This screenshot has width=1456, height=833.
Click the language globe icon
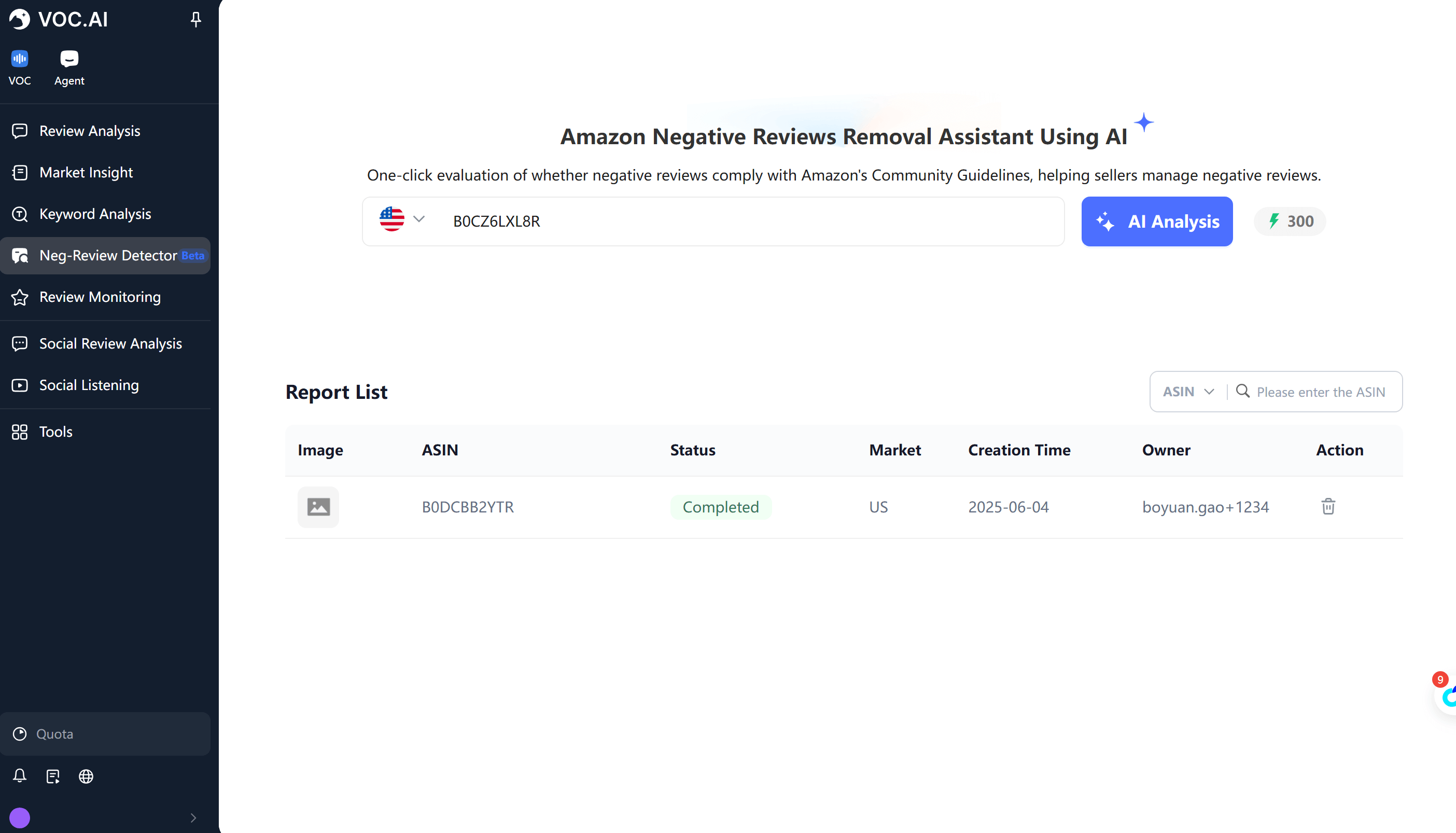tap(86, 776)
